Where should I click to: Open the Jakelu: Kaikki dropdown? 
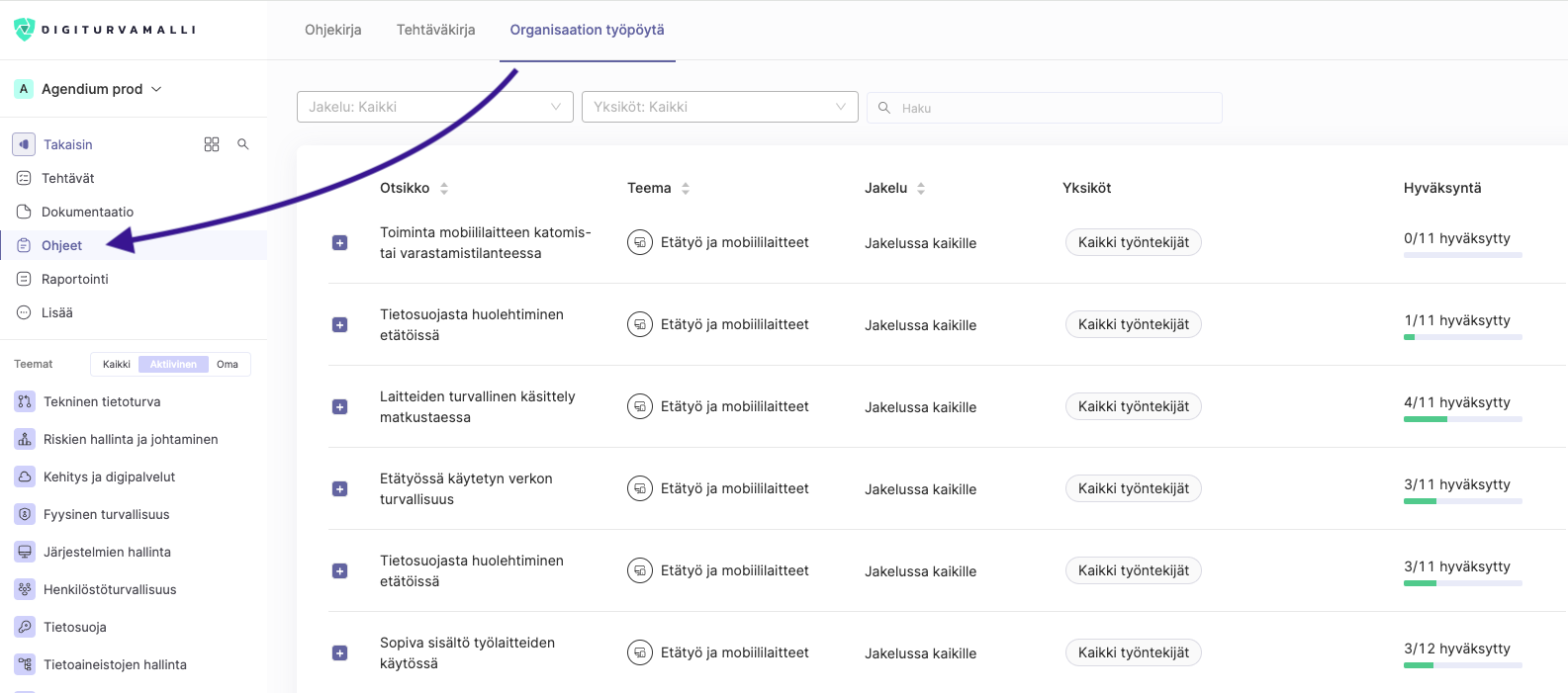(x=435, y=107)
